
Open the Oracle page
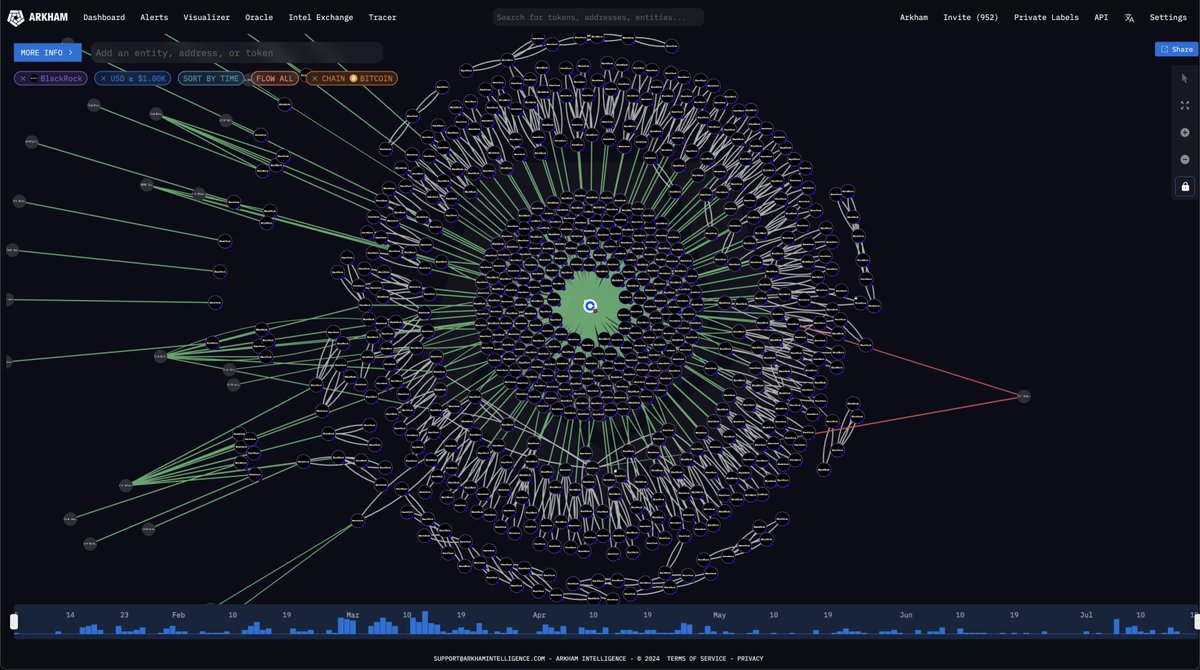pyautogui.click(x=259, y=17)
